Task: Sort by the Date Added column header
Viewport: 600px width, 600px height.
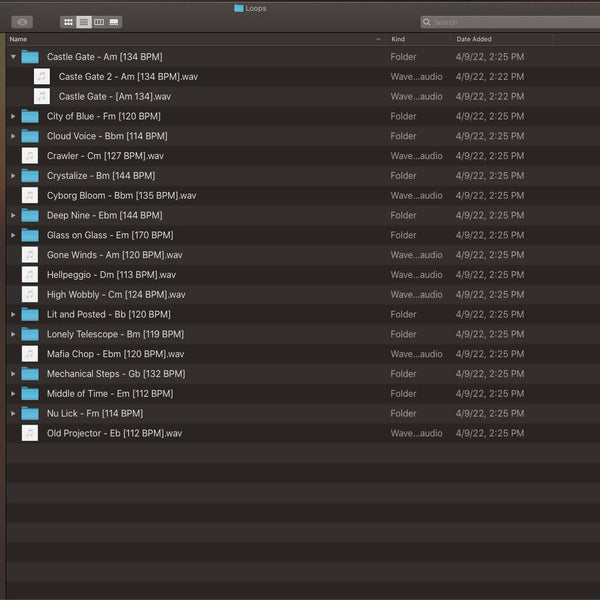Action: (475, 39)
